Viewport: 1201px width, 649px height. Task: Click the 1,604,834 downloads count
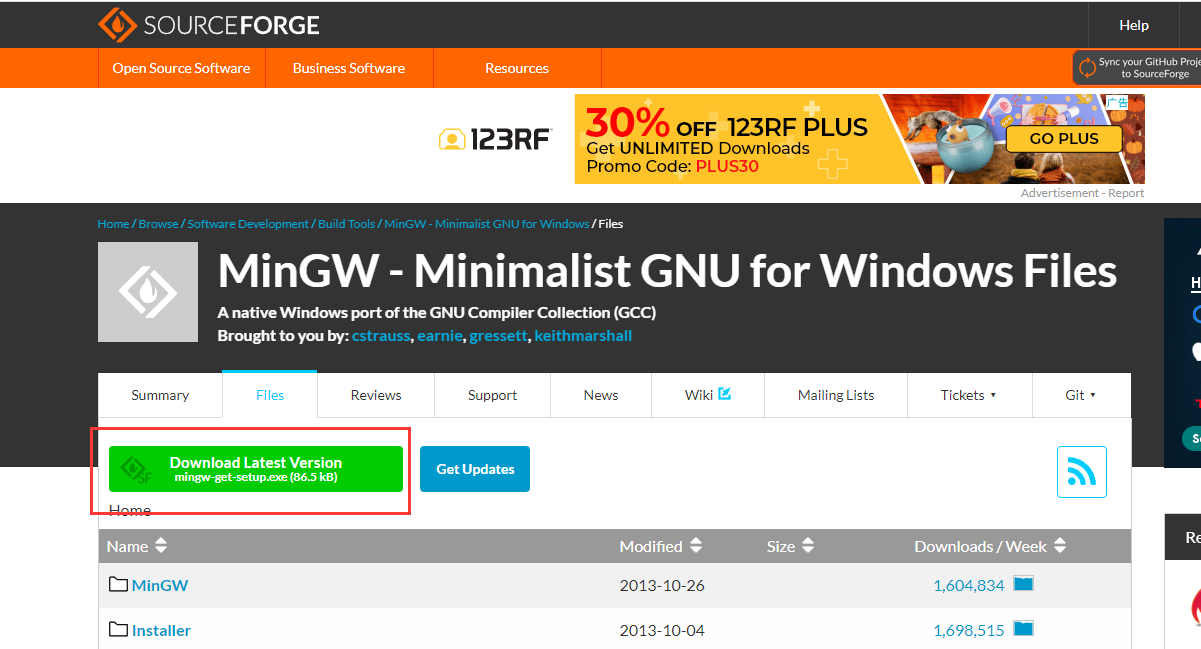coord(969,585)
